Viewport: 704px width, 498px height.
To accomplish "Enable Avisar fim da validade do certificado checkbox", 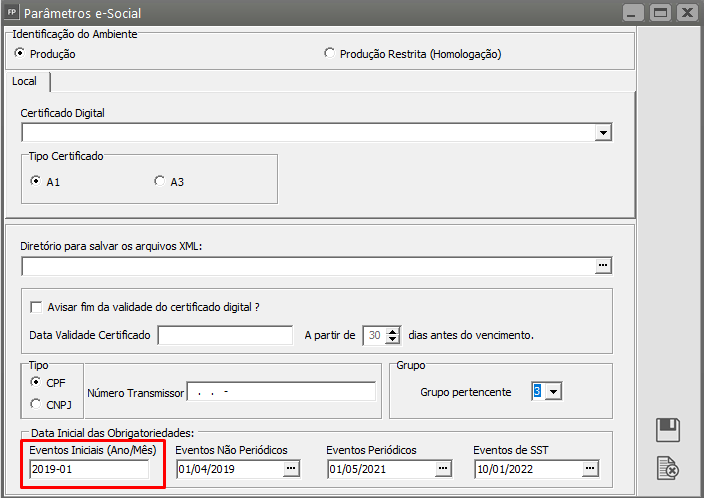I will click(x=36, y=307).
